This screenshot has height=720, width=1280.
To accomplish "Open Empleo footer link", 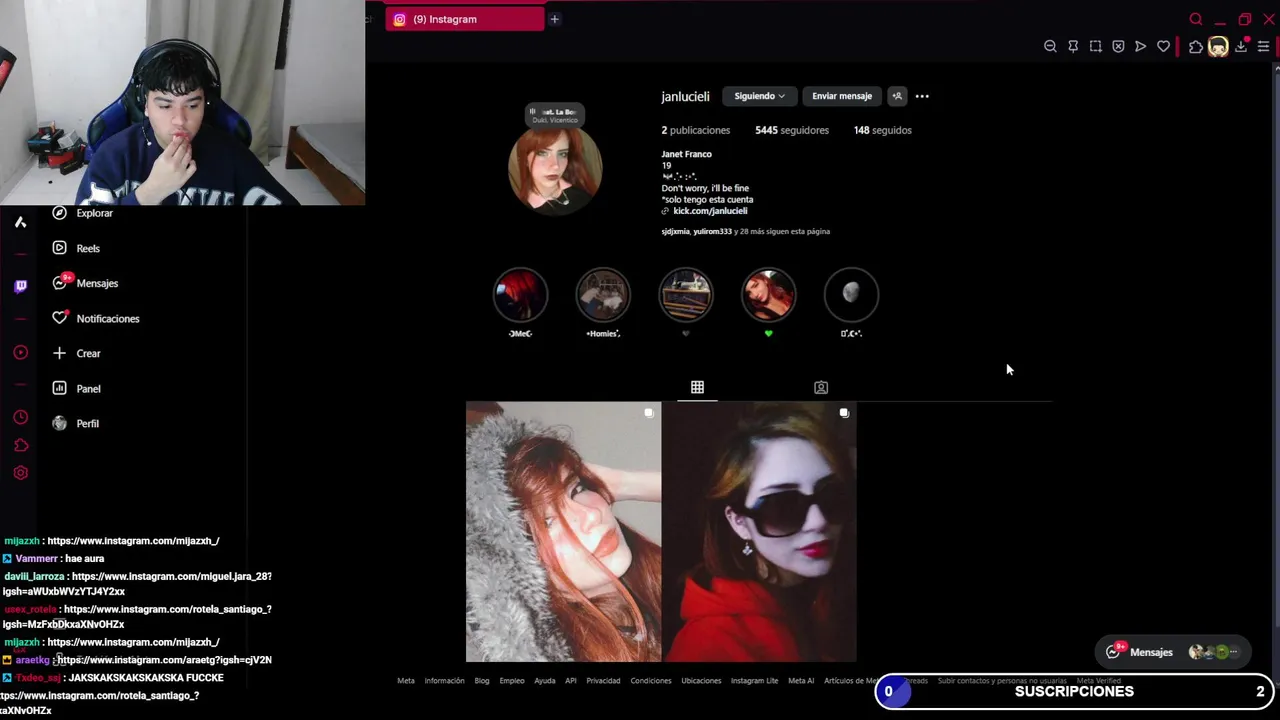I will 512,681.
